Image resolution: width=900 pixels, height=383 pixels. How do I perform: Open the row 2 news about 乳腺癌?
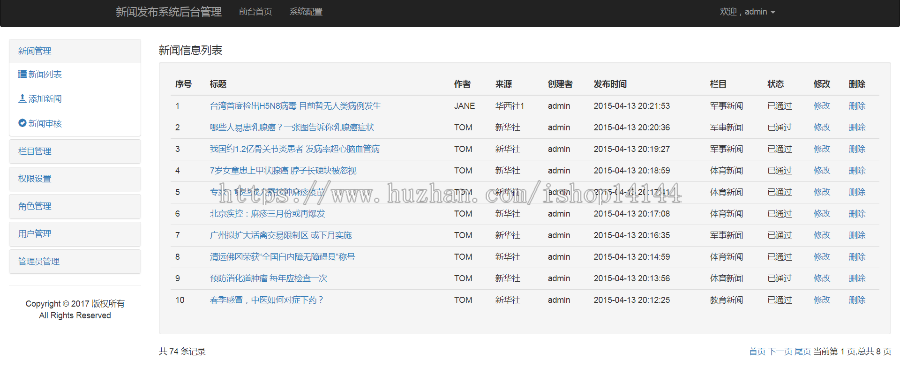292,127
